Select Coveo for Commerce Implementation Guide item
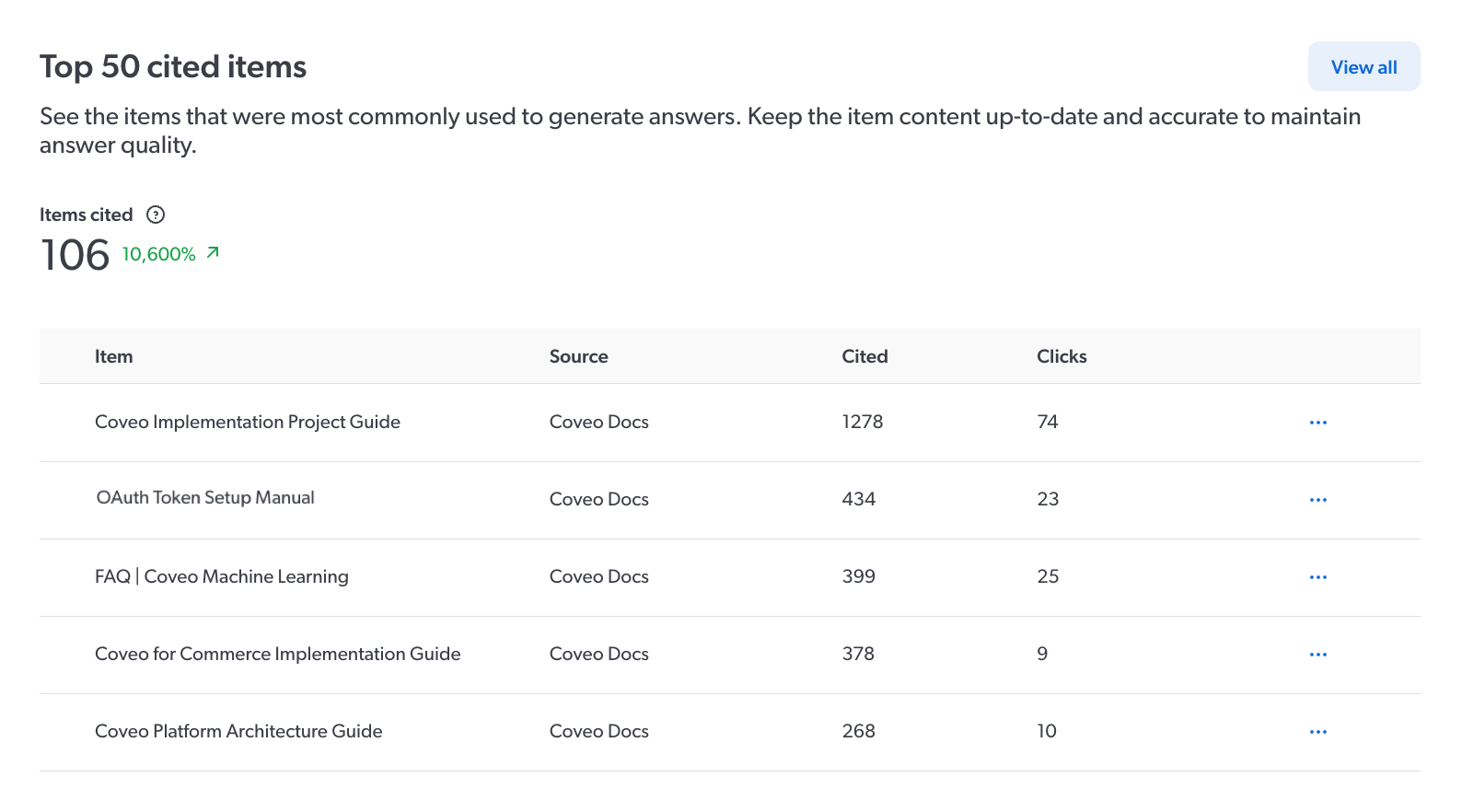Screen dimensions: 1462x812 pyautogui.click(x=278, y=654)
